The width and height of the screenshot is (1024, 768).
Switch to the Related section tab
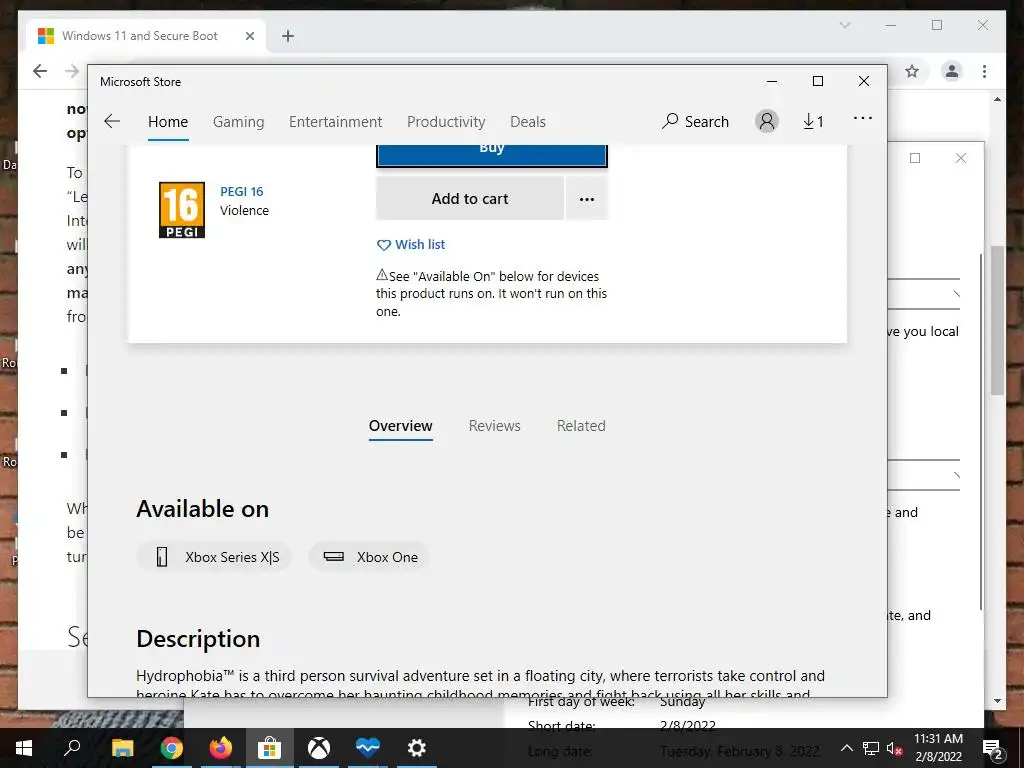(581, 426)
